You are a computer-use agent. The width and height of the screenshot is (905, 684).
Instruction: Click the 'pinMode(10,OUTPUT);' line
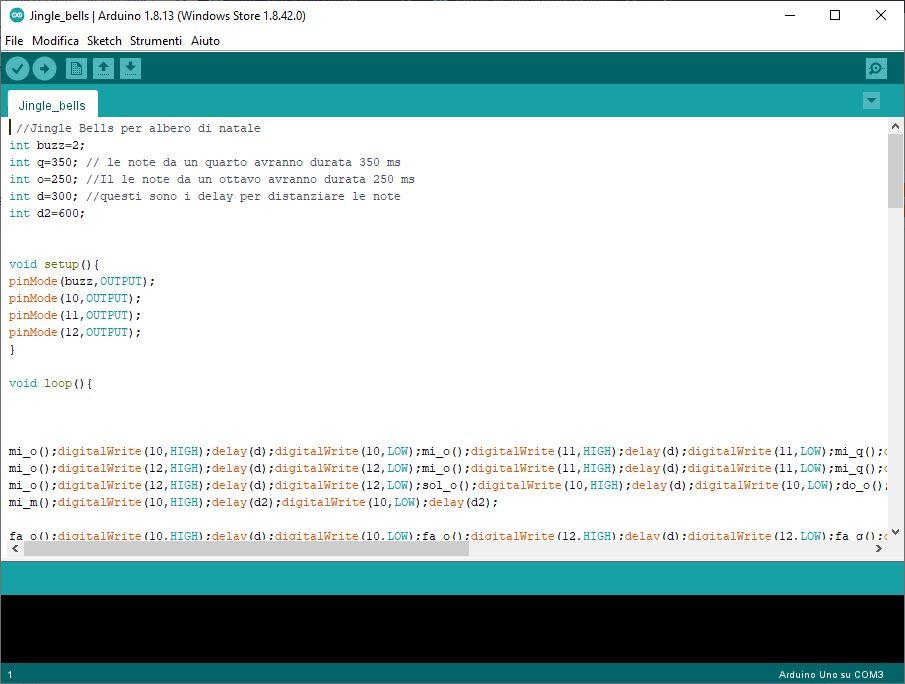[x=75, y=298]
